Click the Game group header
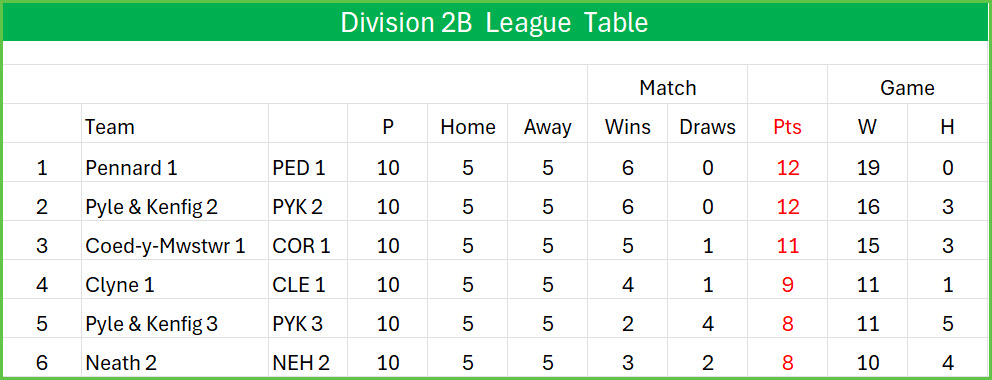Image resolution: width=992 pixels, height=380 pixels. 907,88
